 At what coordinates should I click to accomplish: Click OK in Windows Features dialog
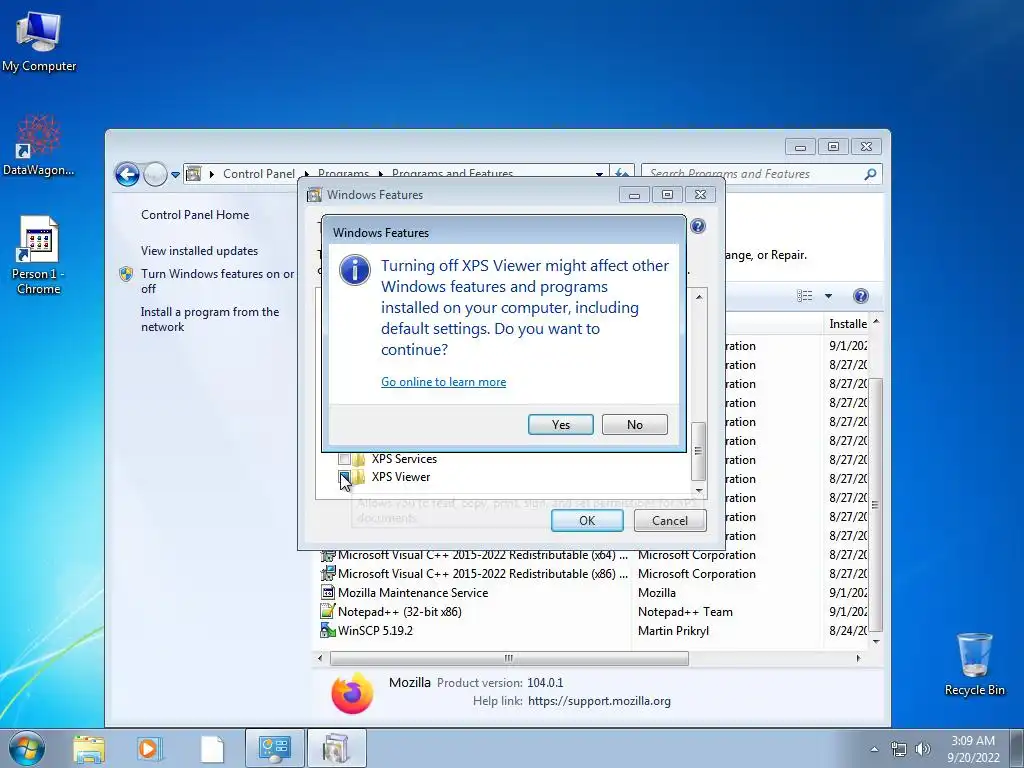[586, 520]
